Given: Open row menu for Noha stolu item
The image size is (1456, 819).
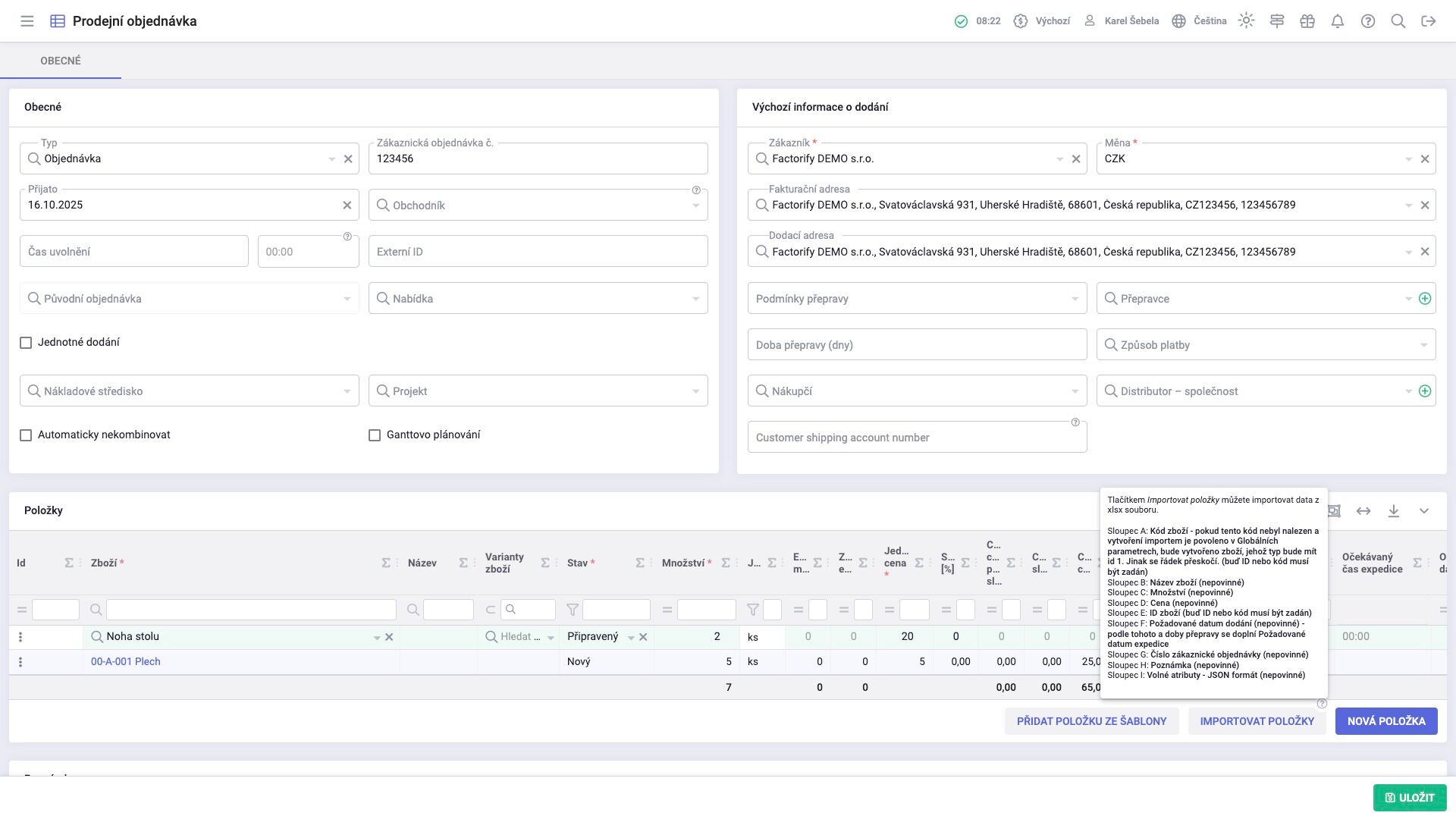Looking at the screenshot, I should click(20, 637).
